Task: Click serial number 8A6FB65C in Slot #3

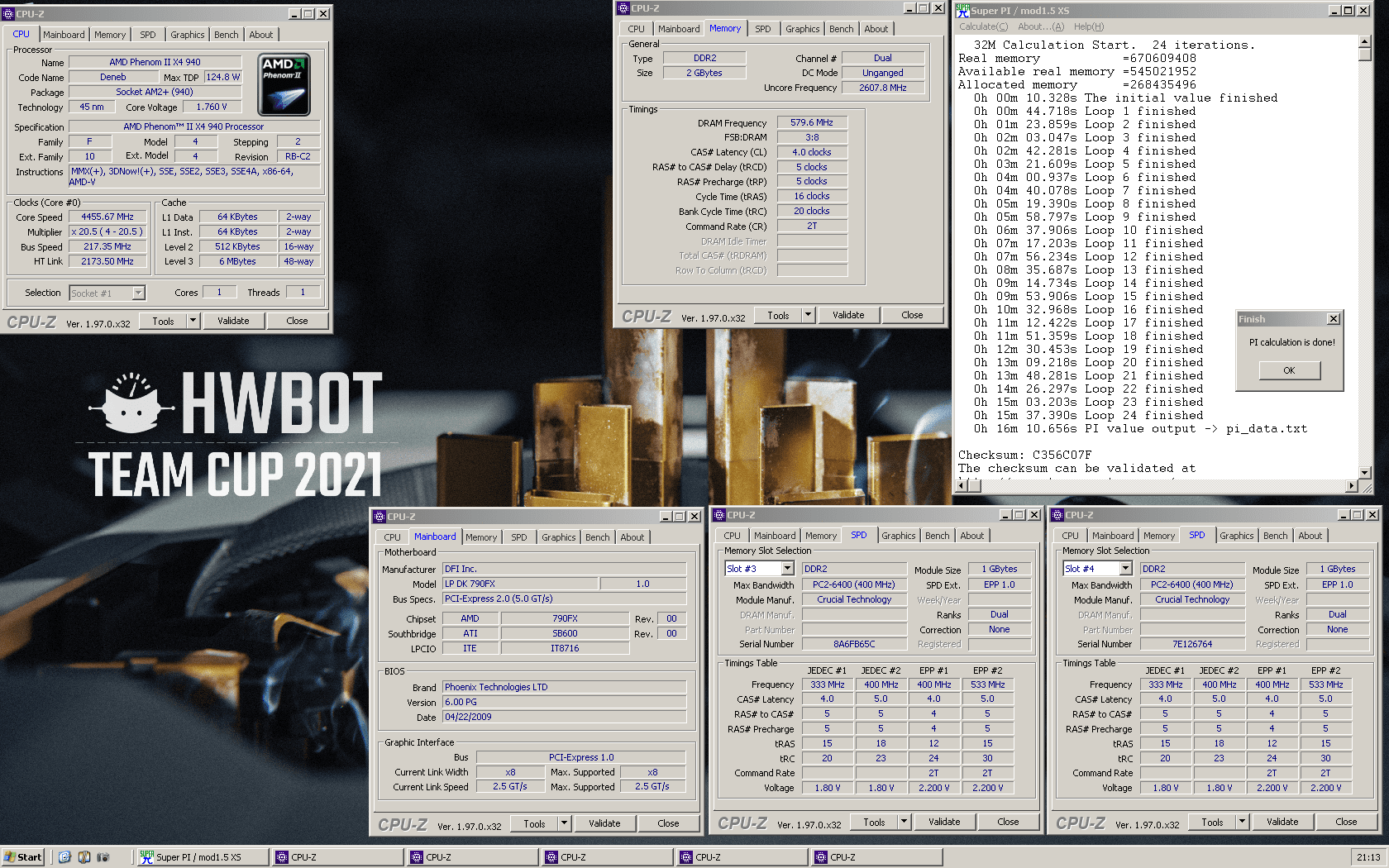Action: [x=854, y=644]
